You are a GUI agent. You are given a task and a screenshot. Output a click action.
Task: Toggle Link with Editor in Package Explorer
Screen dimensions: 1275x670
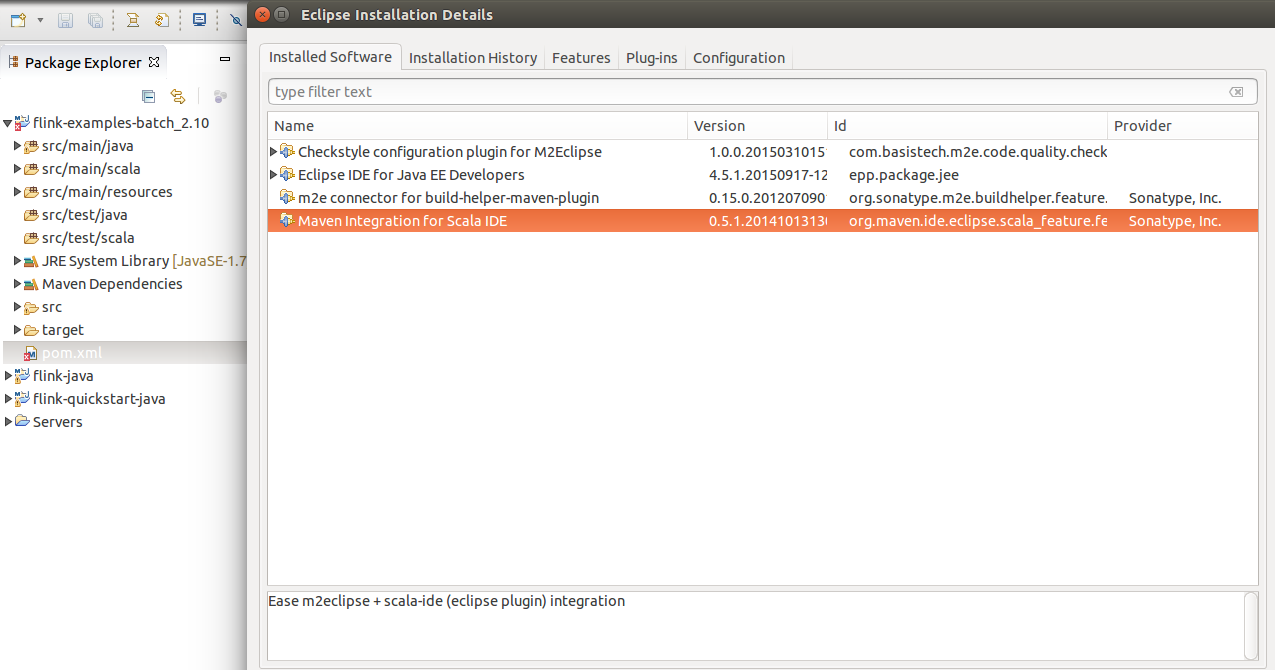click(178, 96)
